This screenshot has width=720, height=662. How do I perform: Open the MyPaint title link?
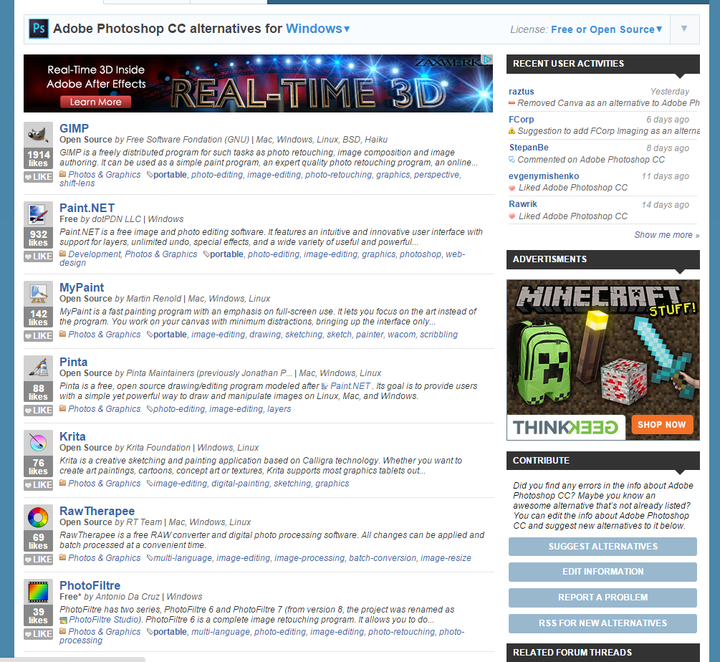pos(82,287)
